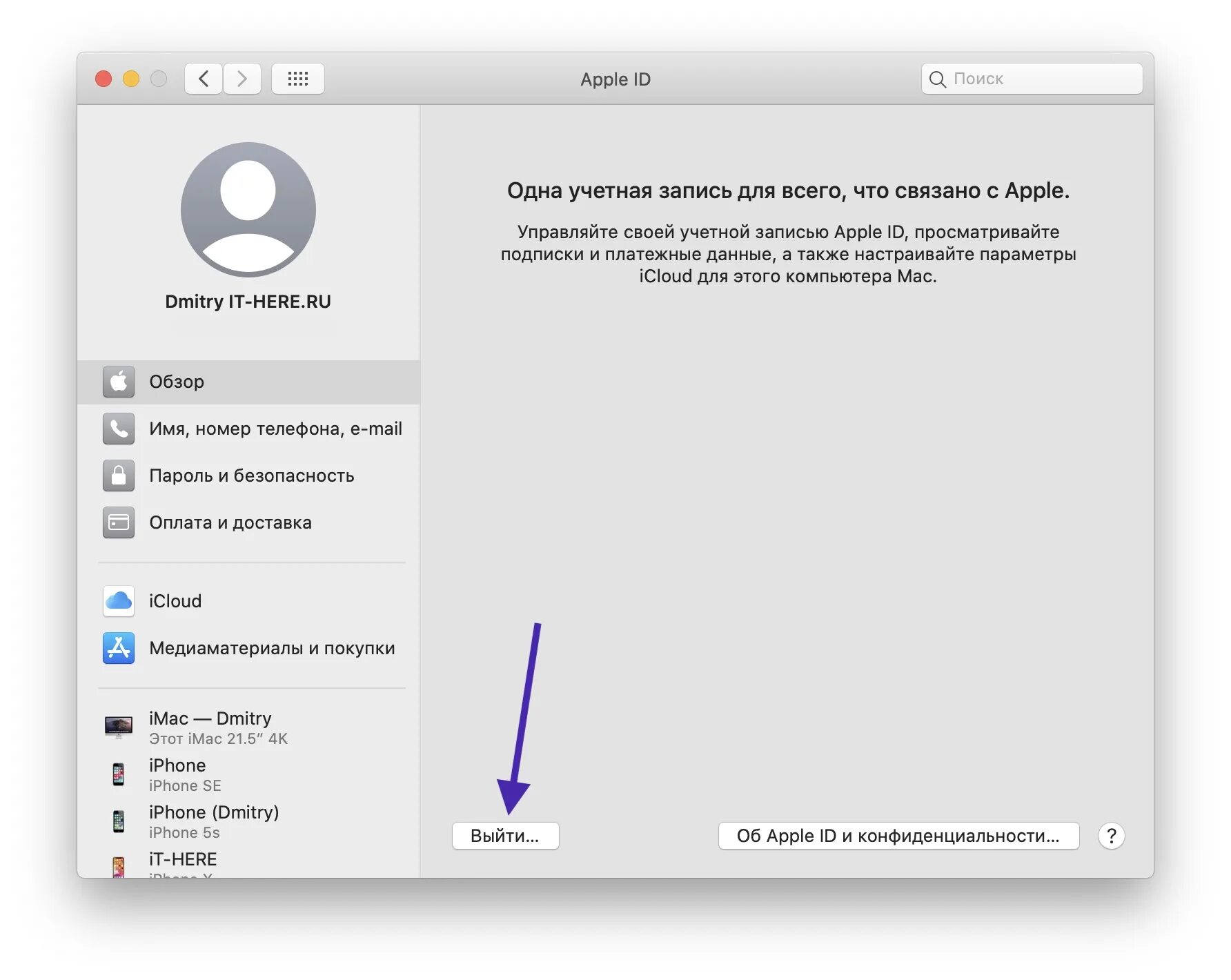Minimize window with yellow button

pos(131,79)
